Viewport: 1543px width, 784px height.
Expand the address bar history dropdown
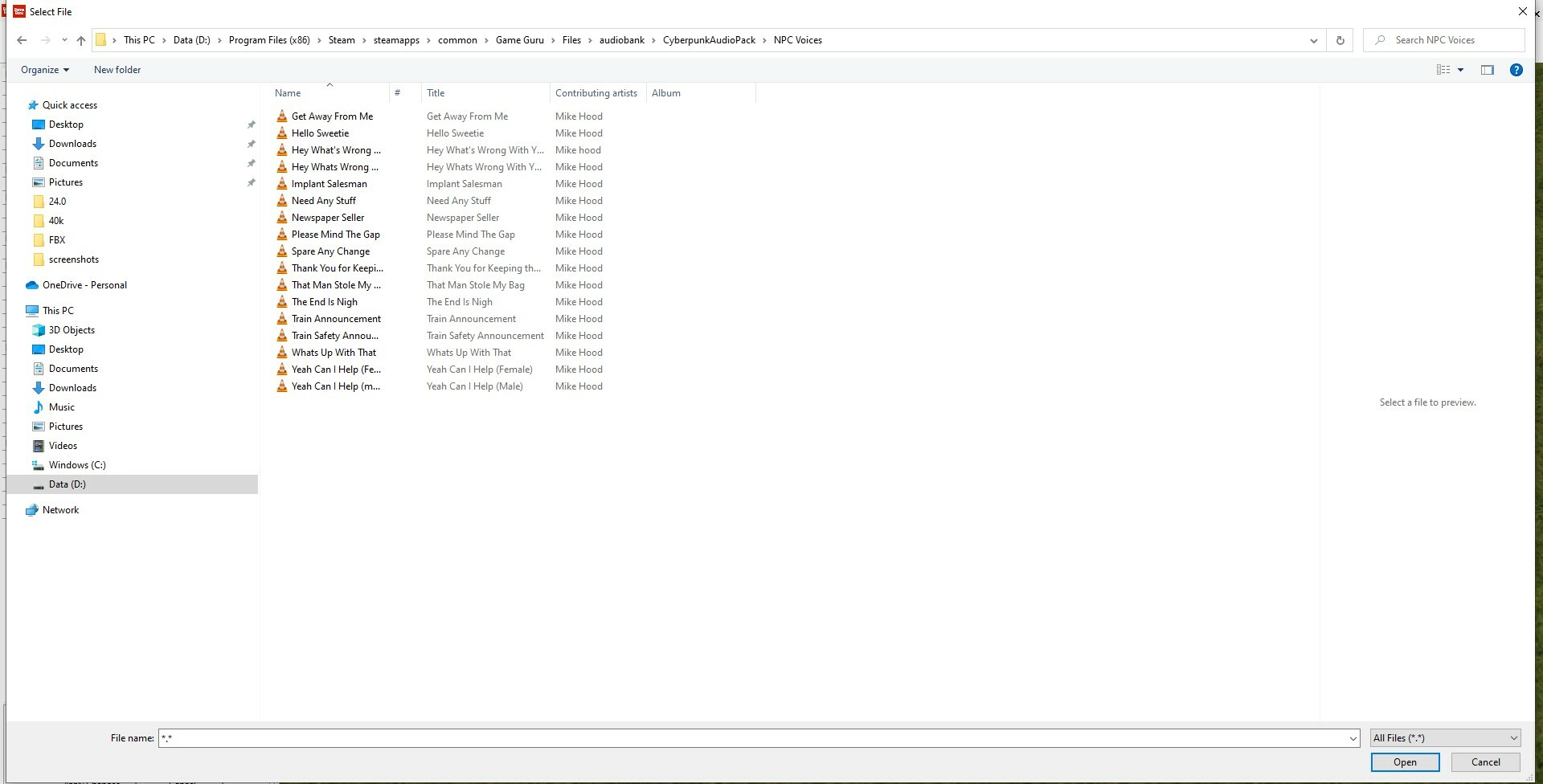pyautogui.click(x=1314, y=40)
